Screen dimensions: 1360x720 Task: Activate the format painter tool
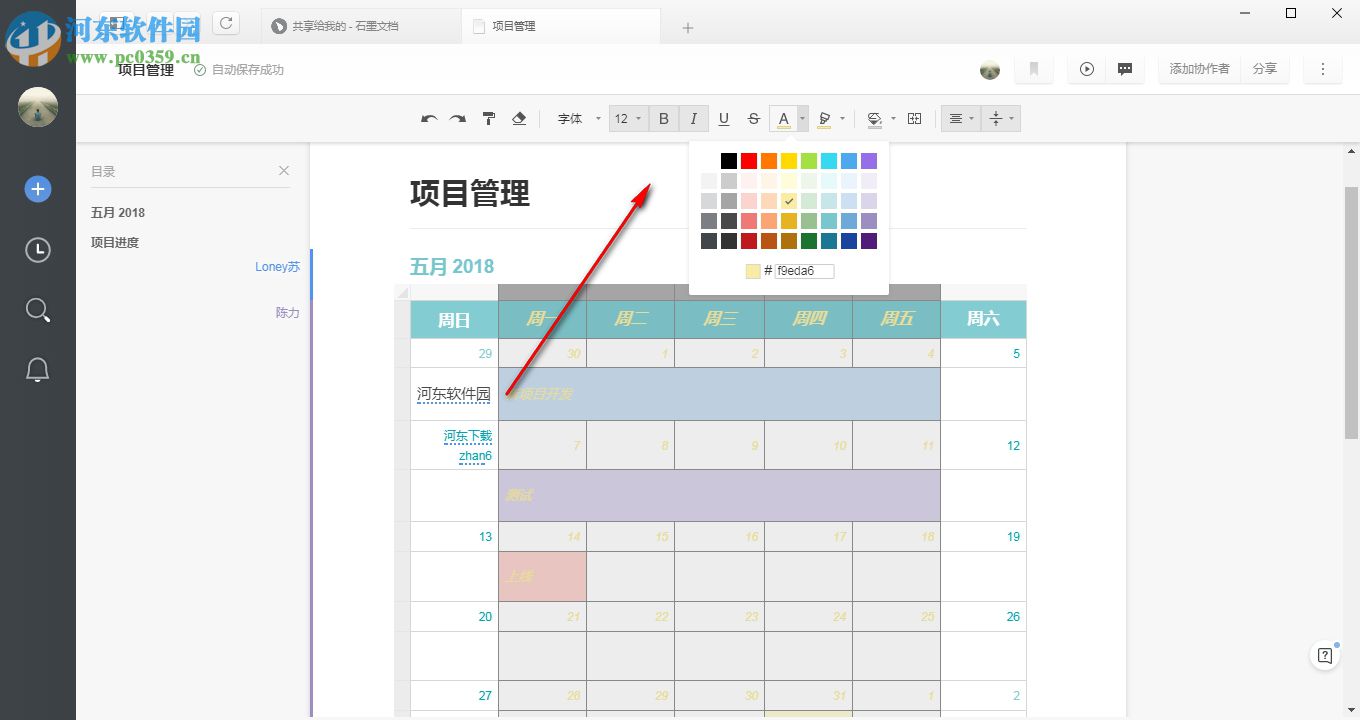click(489, 119)
